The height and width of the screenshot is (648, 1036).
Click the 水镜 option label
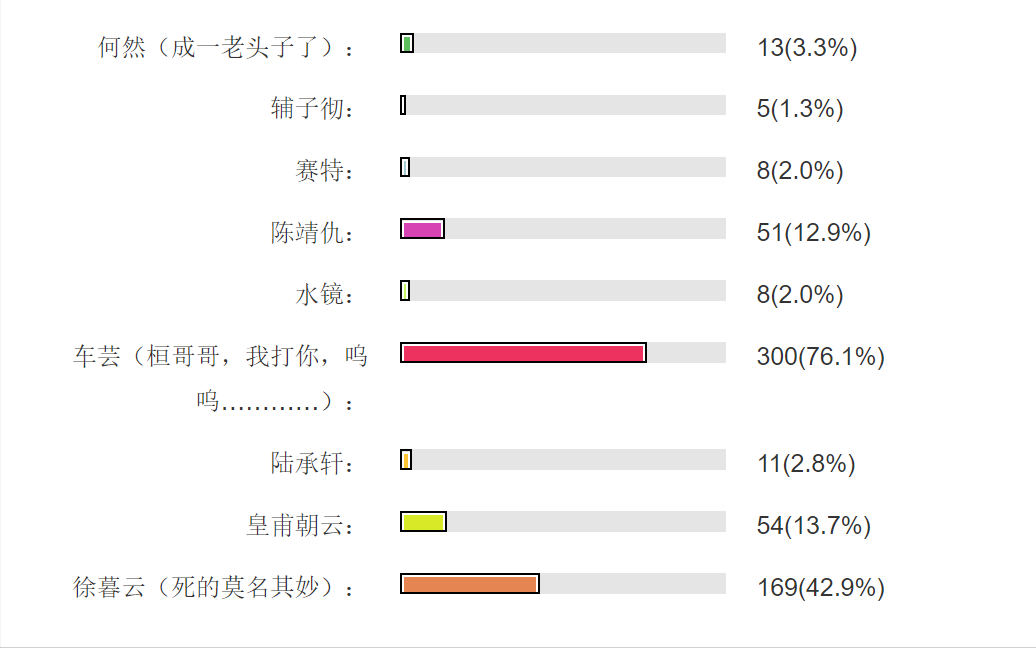click(324, 295)
